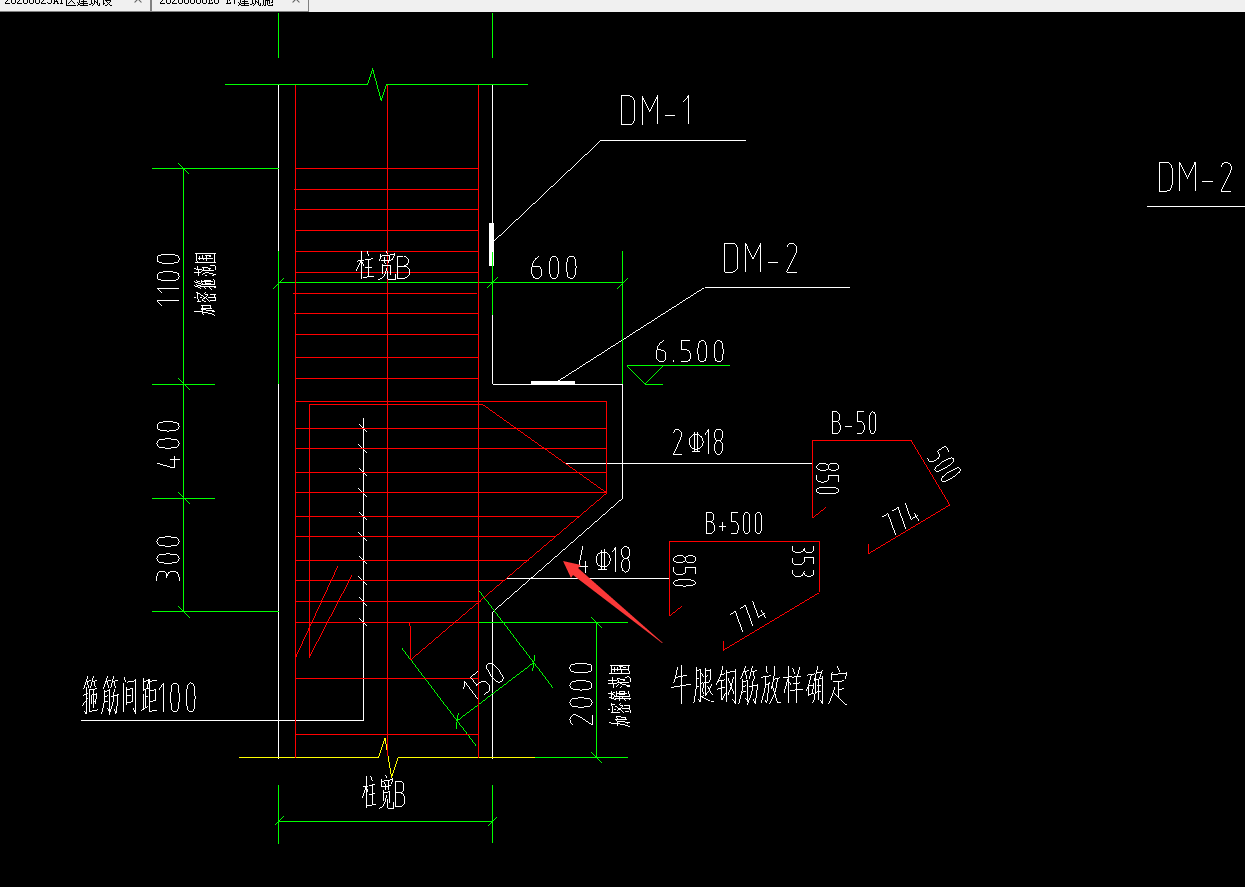
Task: Select the 300 vertical dimension text
Action: 169,559
